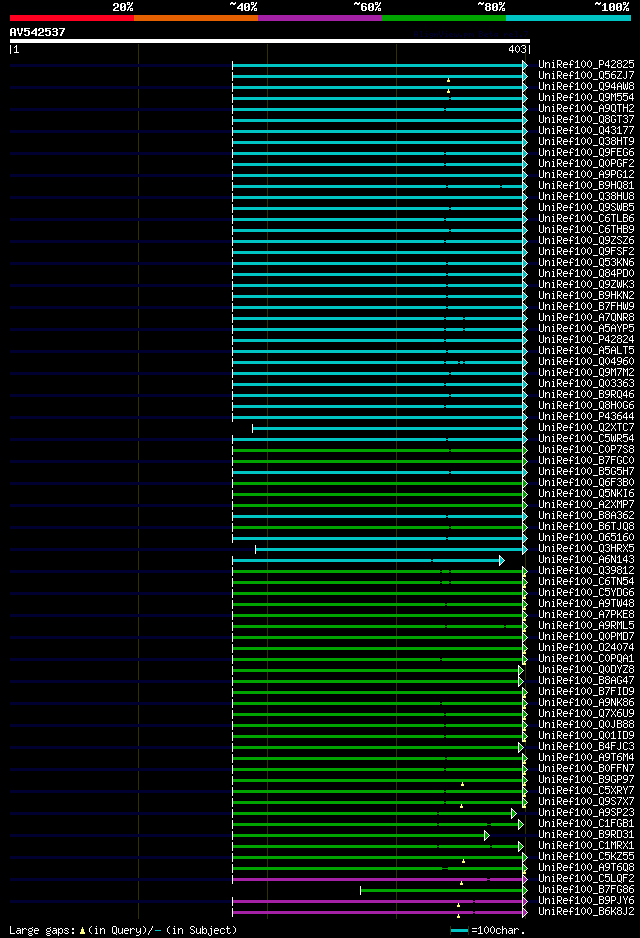The image size is (640, 938).
Task: Select the UniRef100_Q38HT9 label
Action: coord(586,142)
